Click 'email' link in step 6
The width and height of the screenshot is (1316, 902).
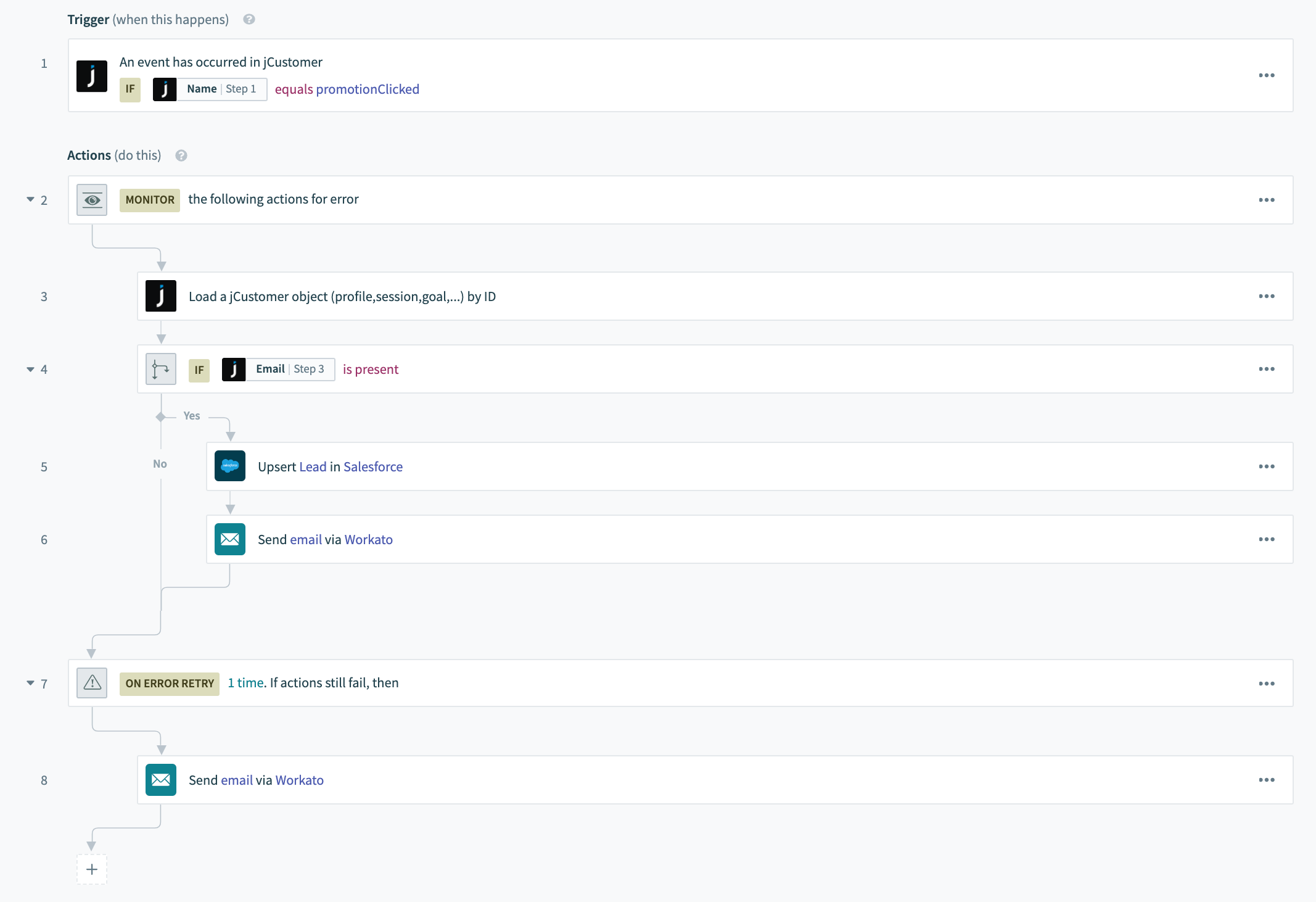click(x=306, y=540)
